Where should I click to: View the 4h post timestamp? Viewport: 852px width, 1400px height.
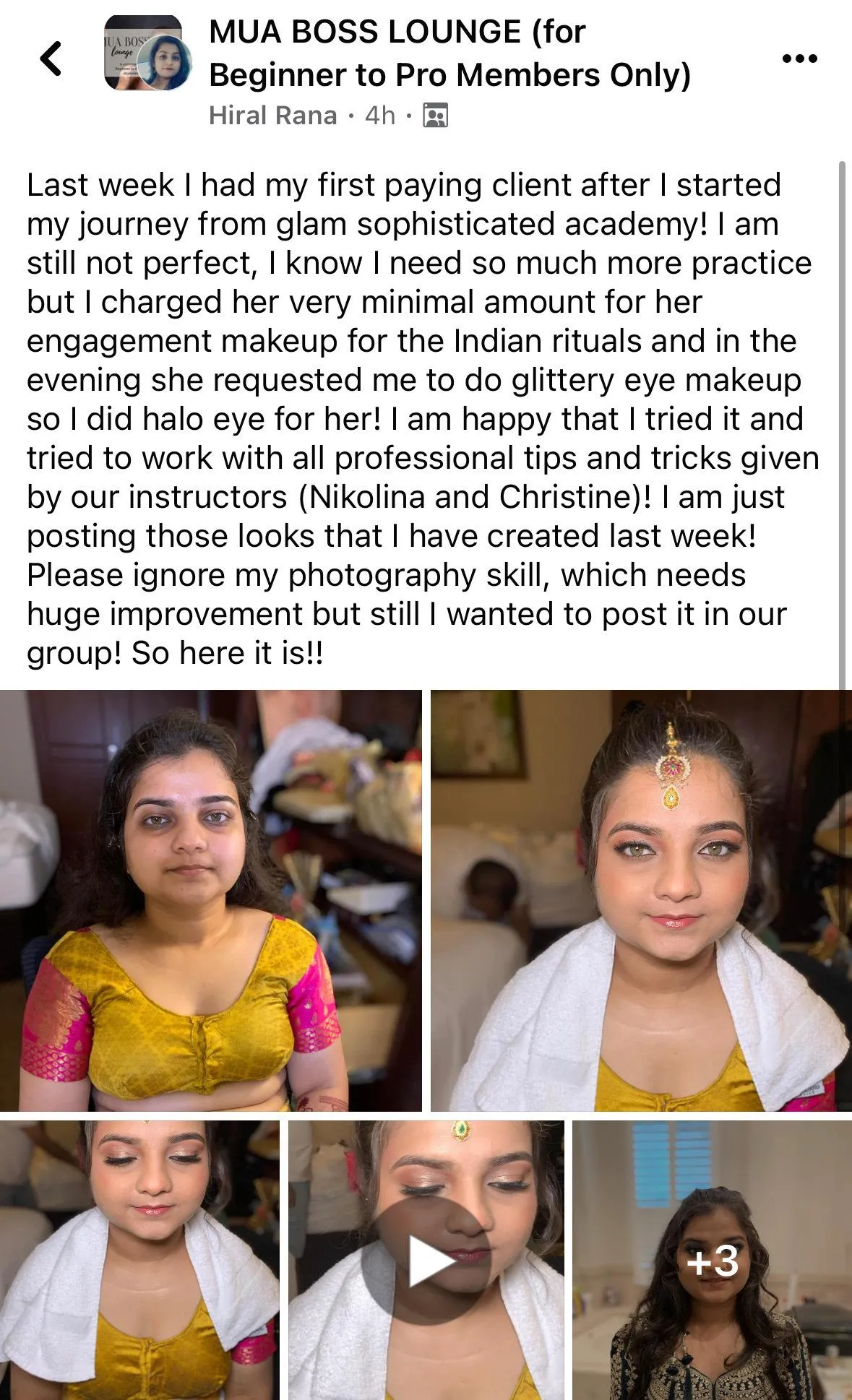(380, 116)
